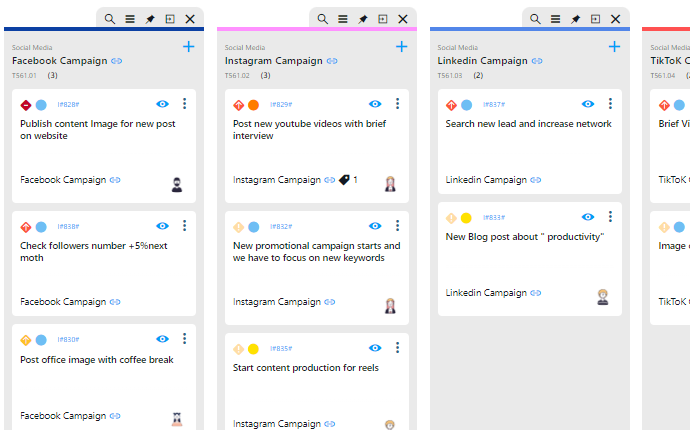Click the orange status circle on card #829
The image size is (690, 430).
[253, 105]
